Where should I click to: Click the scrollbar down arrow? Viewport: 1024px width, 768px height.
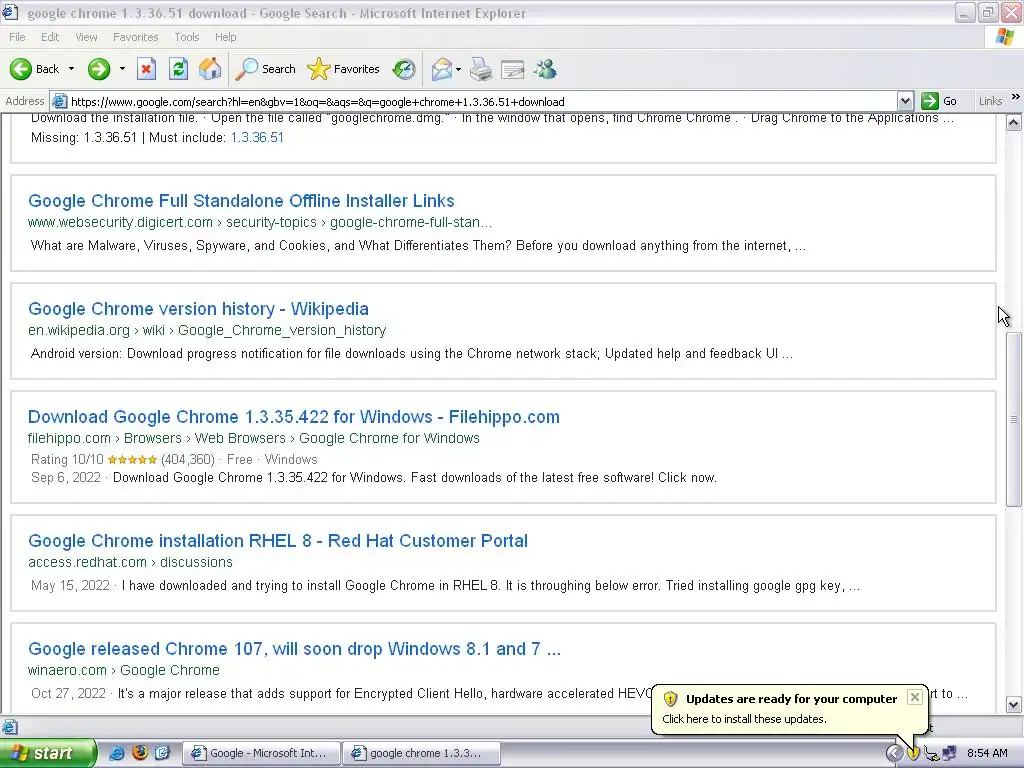1014,704
